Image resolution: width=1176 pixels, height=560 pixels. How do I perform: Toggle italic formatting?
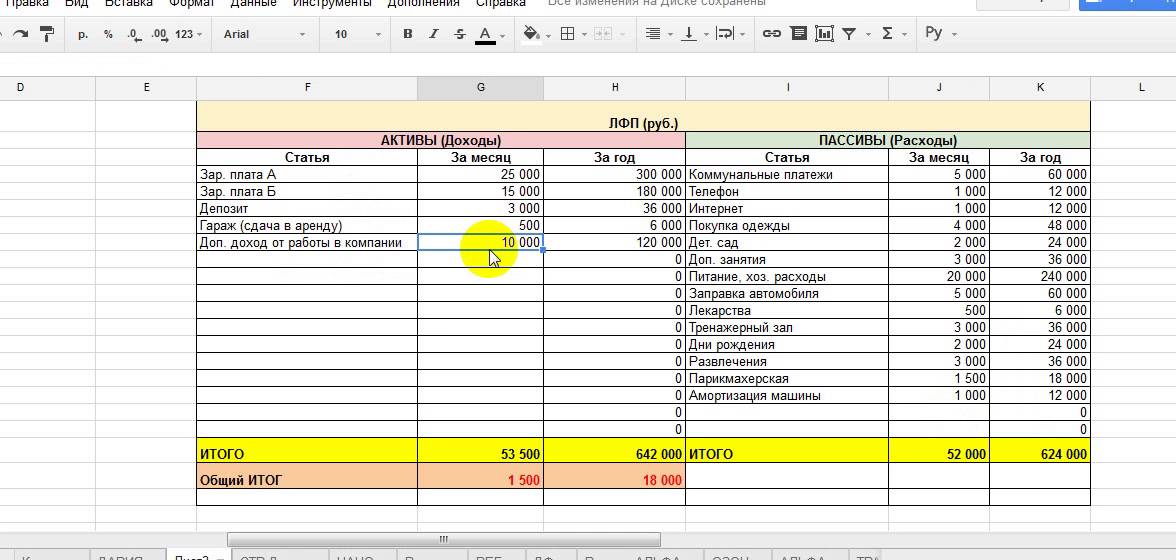point(434,34)
